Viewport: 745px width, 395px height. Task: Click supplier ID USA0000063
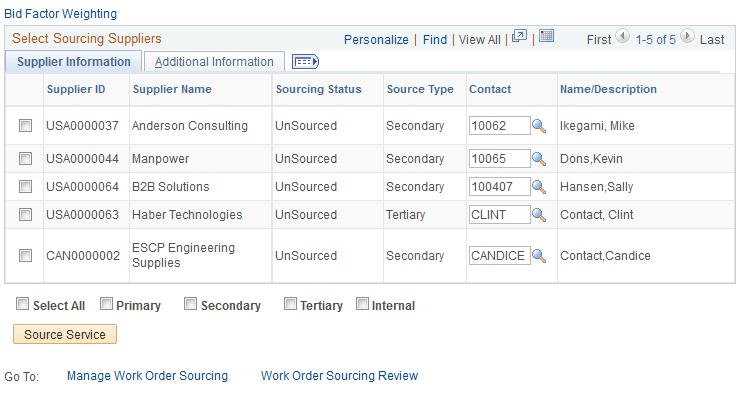click(x=82, y=215)
